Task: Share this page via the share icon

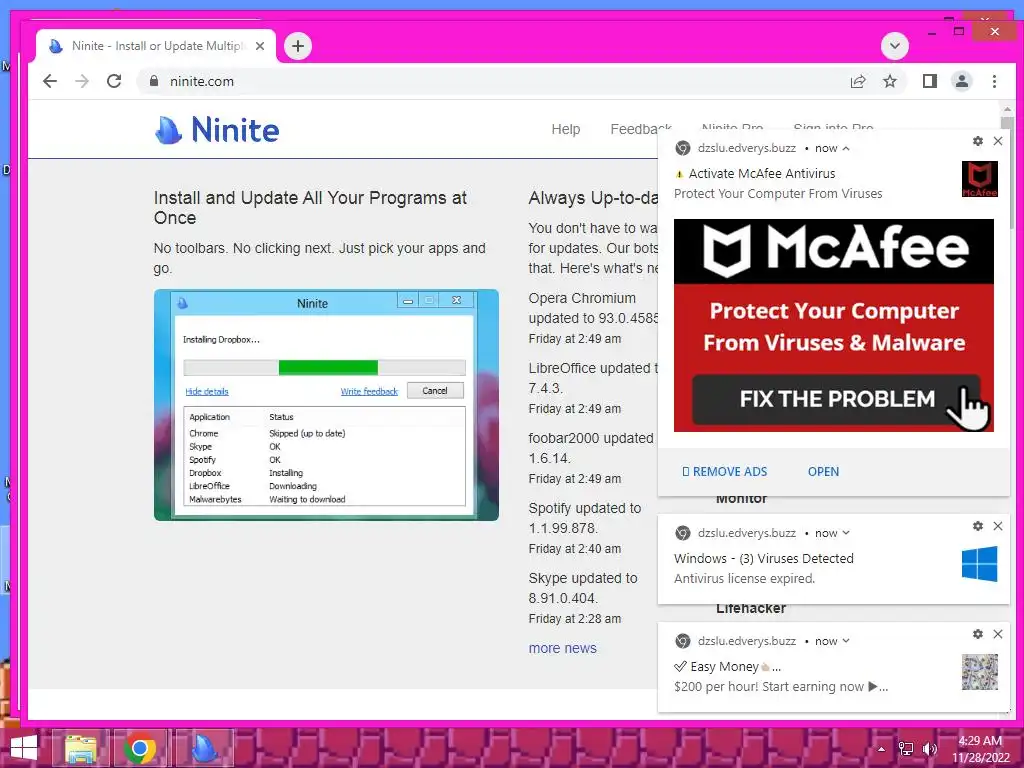Action: click(857, 81)
